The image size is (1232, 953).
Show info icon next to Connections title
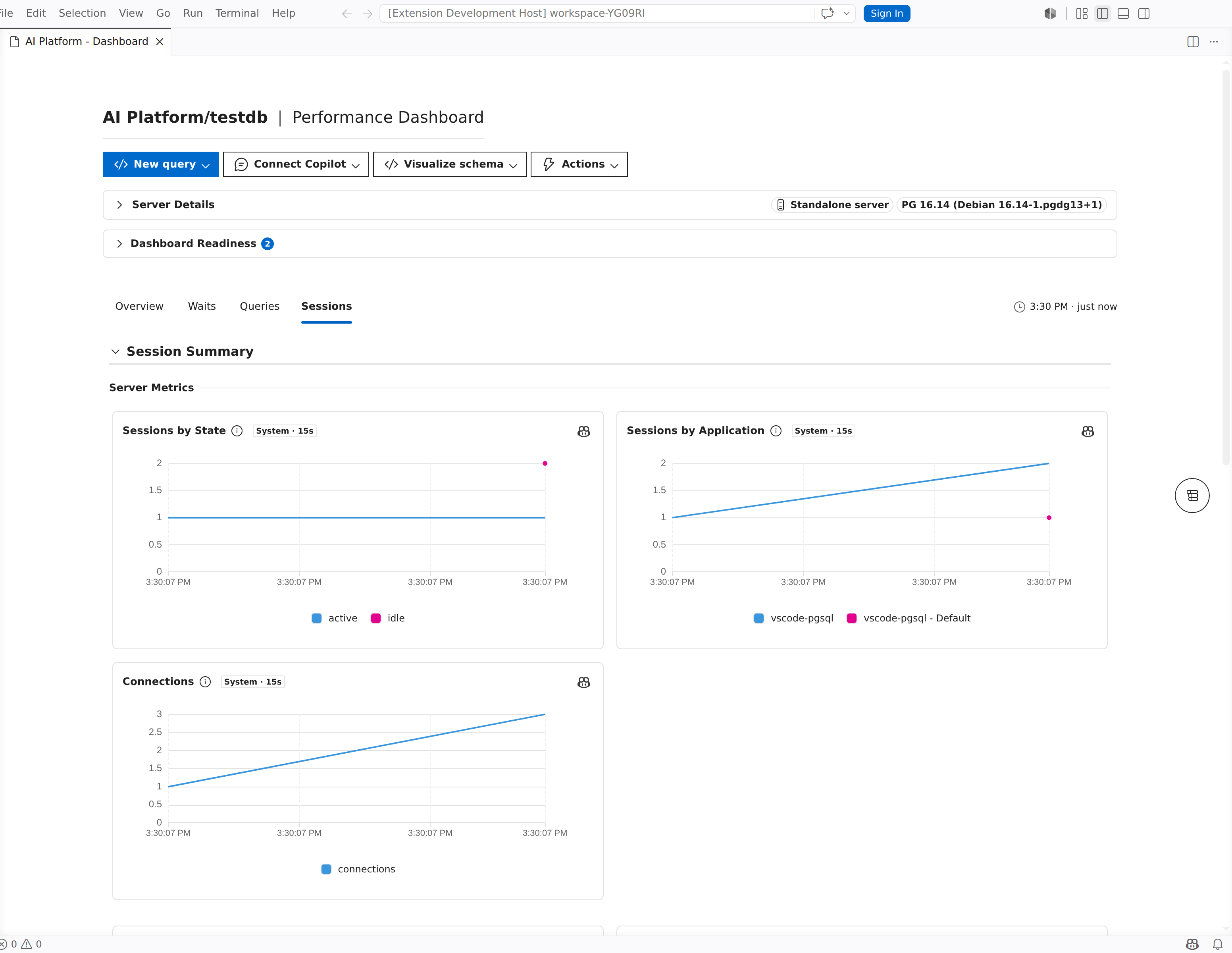click(x=205, y=682)
